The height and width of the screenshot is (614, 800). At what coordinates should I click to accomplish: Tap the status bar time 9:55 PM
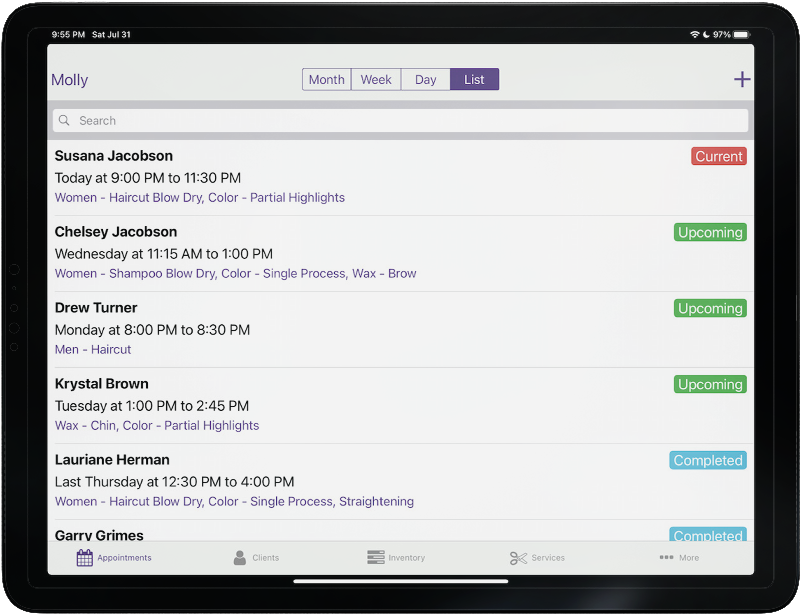point(68,35)
